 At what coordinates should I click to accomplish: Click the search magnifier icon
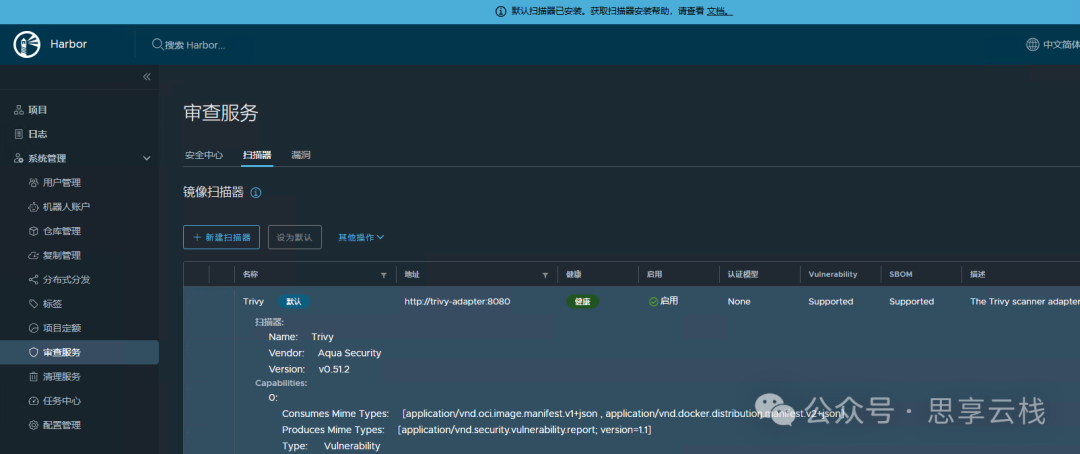pyautogui.click(x=157, y=44)
